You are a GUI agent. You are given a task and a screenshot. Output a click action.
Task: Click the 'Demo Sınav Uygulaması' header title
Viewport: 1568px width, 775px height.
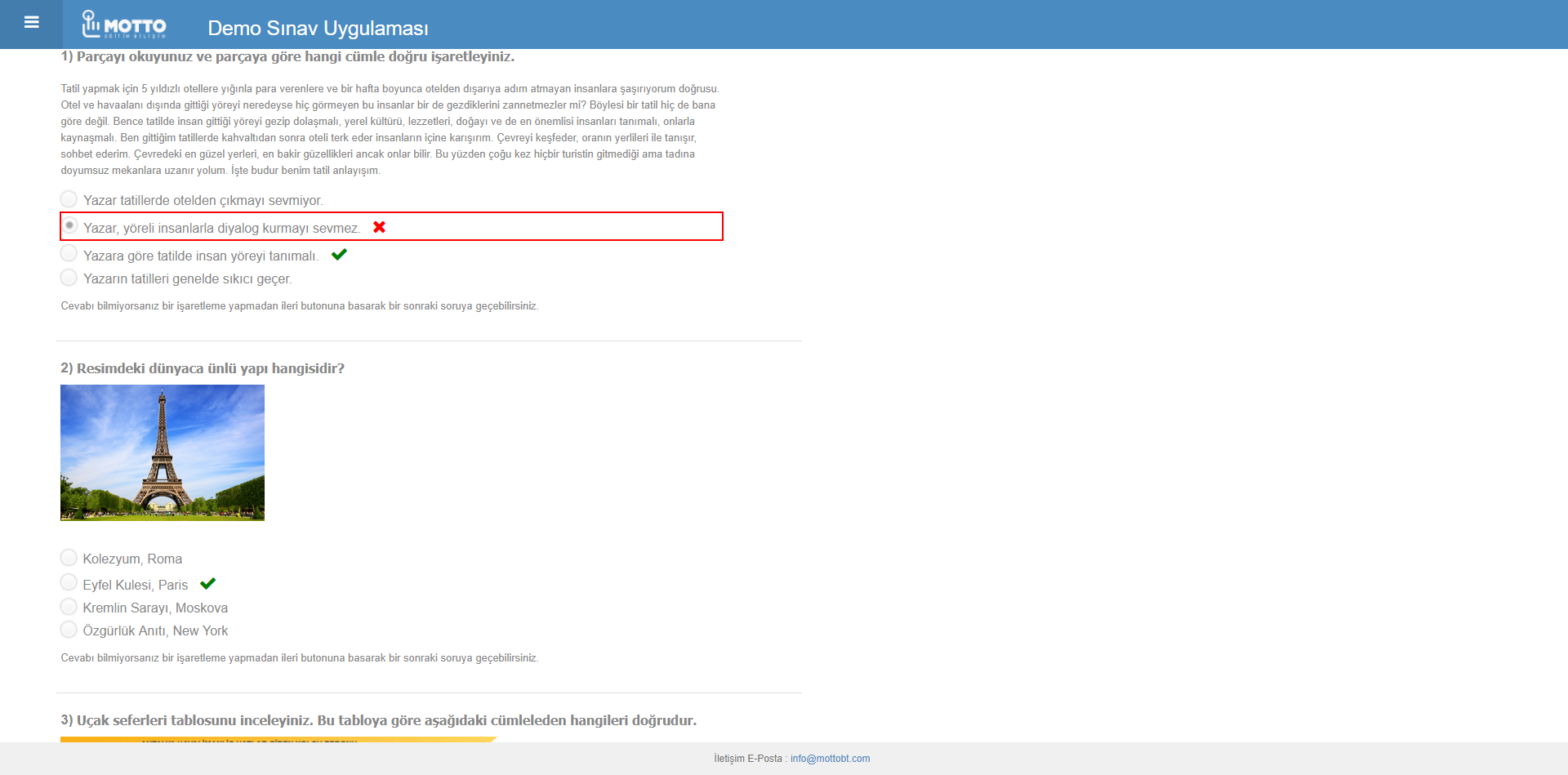click(318, 28)
